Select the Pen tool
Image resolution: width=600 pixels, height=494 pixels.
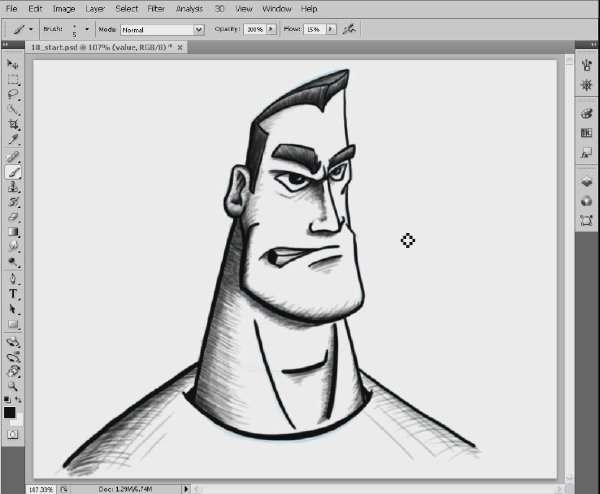tap(13, 279)
